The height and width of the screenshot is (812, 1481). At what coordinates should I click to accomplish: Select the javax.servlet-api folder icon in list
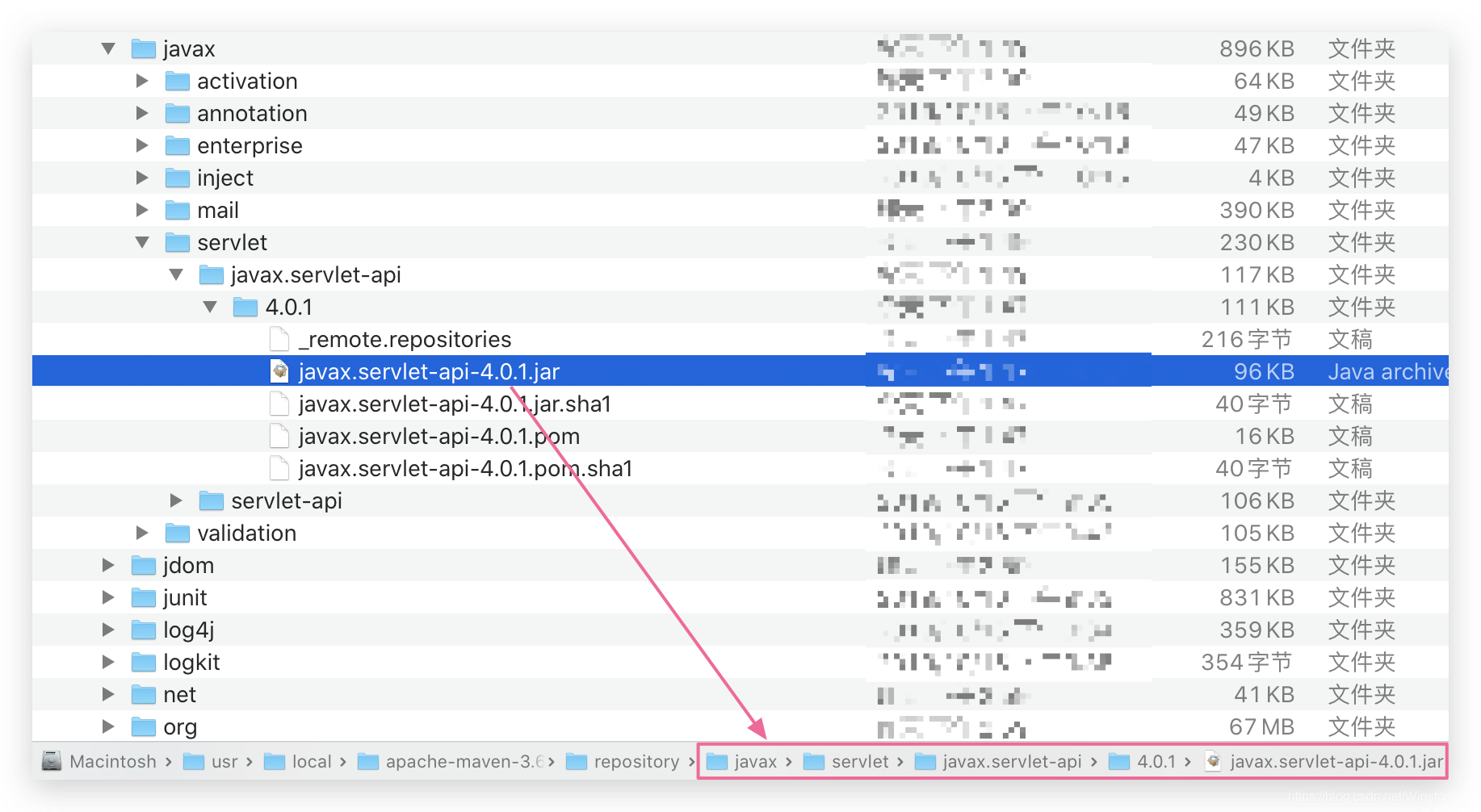(212, 274)
